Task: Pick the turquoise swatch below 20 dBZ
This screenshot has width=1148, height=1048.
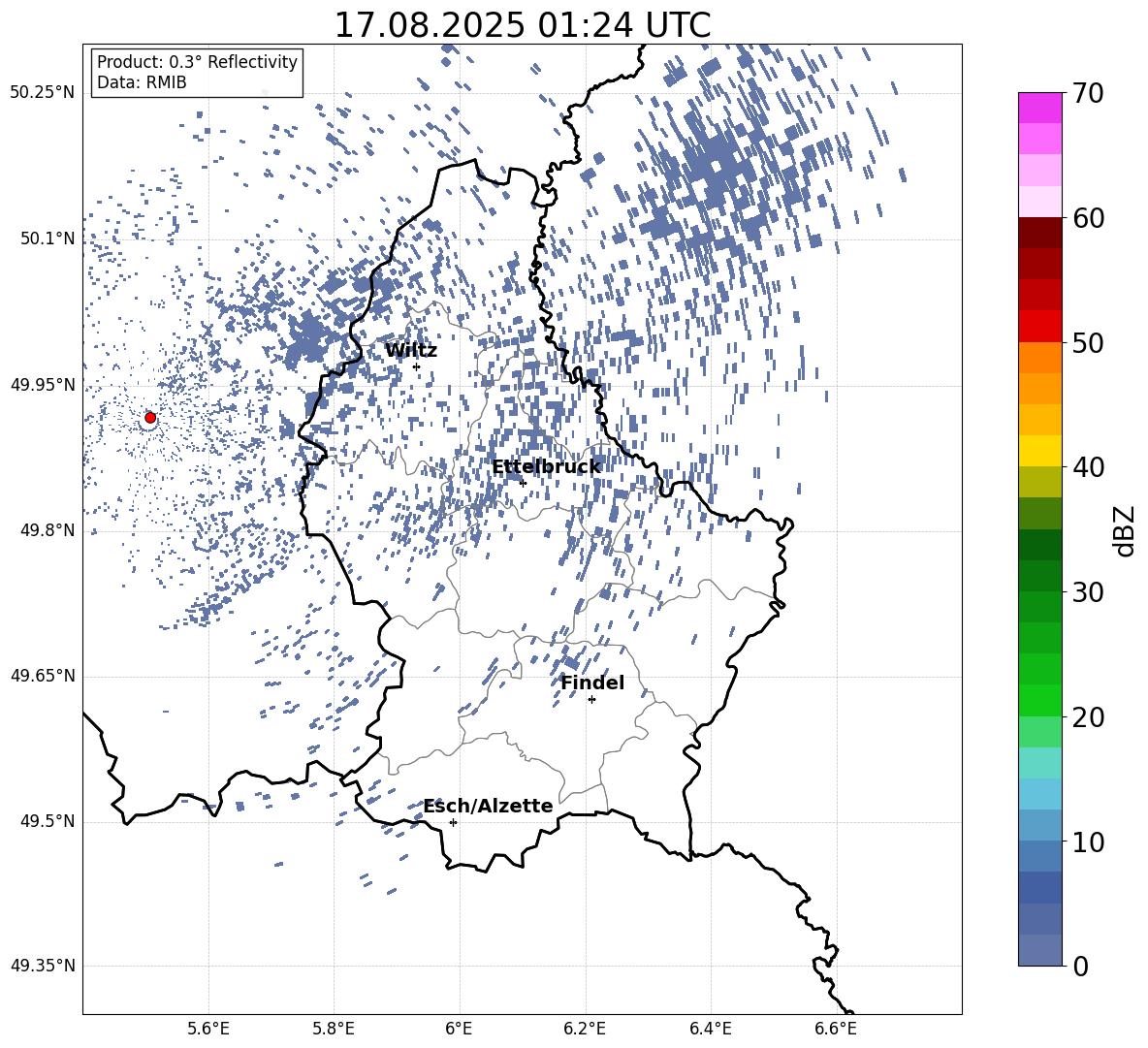Action: (1039, 763)
